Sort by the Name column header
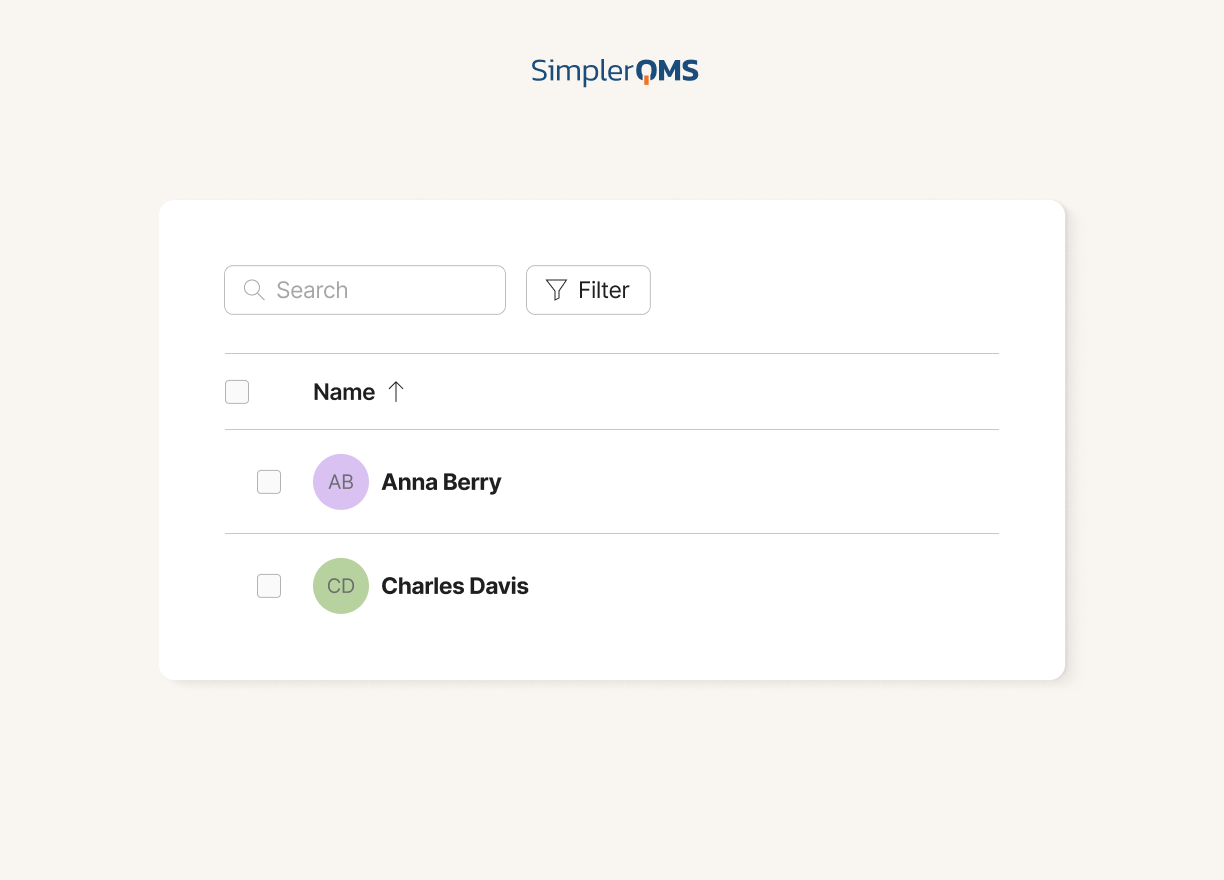This screenshot has width=1224, height=880. point(344,392)
